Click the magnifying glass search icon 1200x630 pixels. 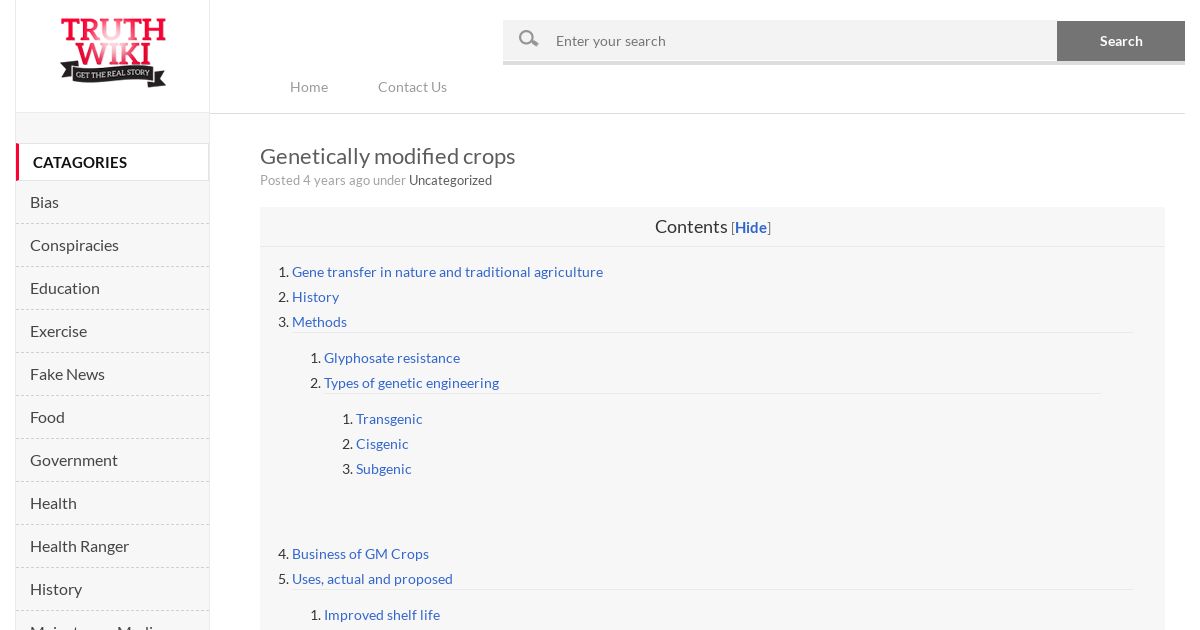coord(529,39)
